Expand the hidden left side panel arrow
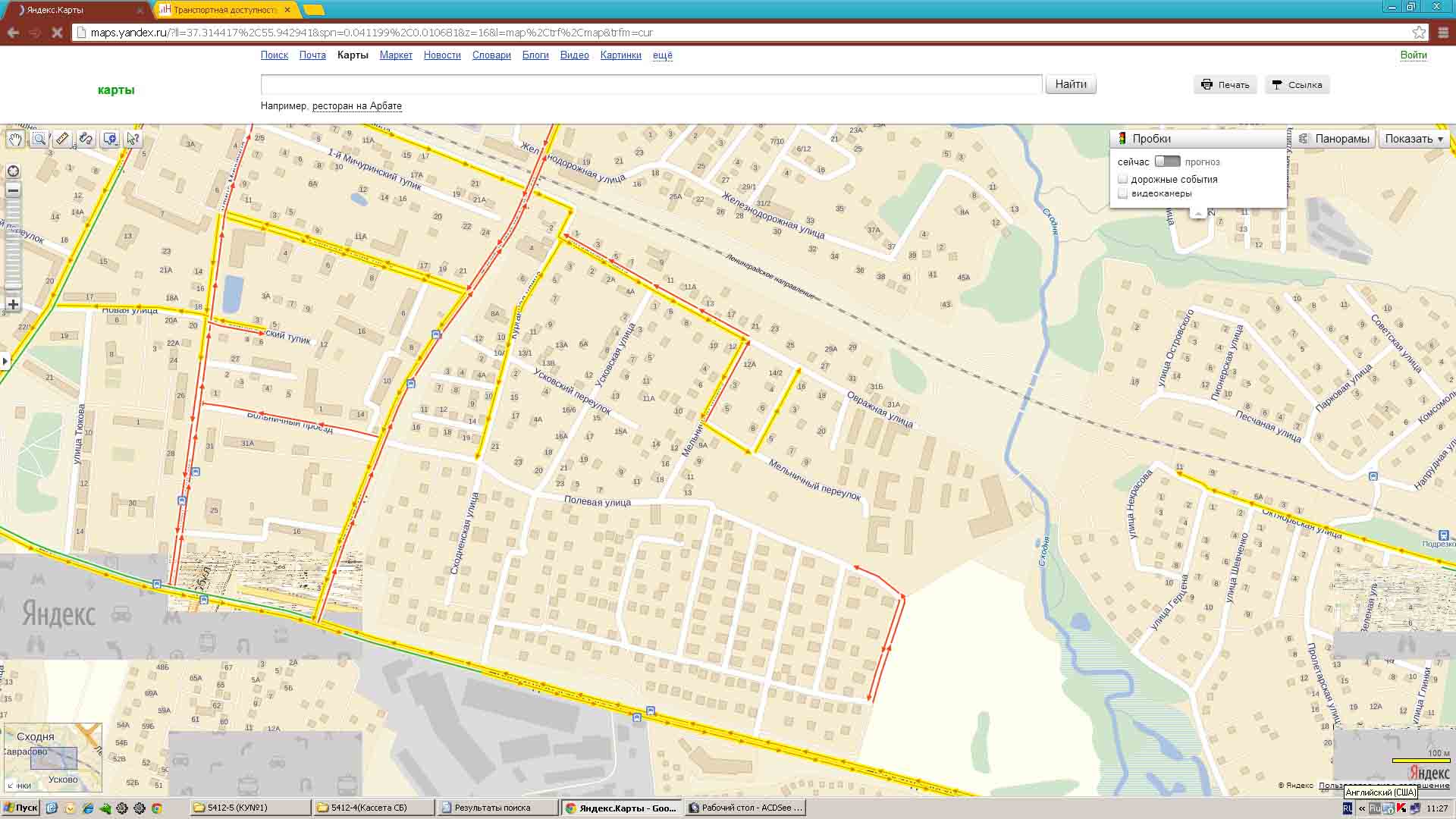This screenshot has height=819, width=1456. tap(5, 361)
